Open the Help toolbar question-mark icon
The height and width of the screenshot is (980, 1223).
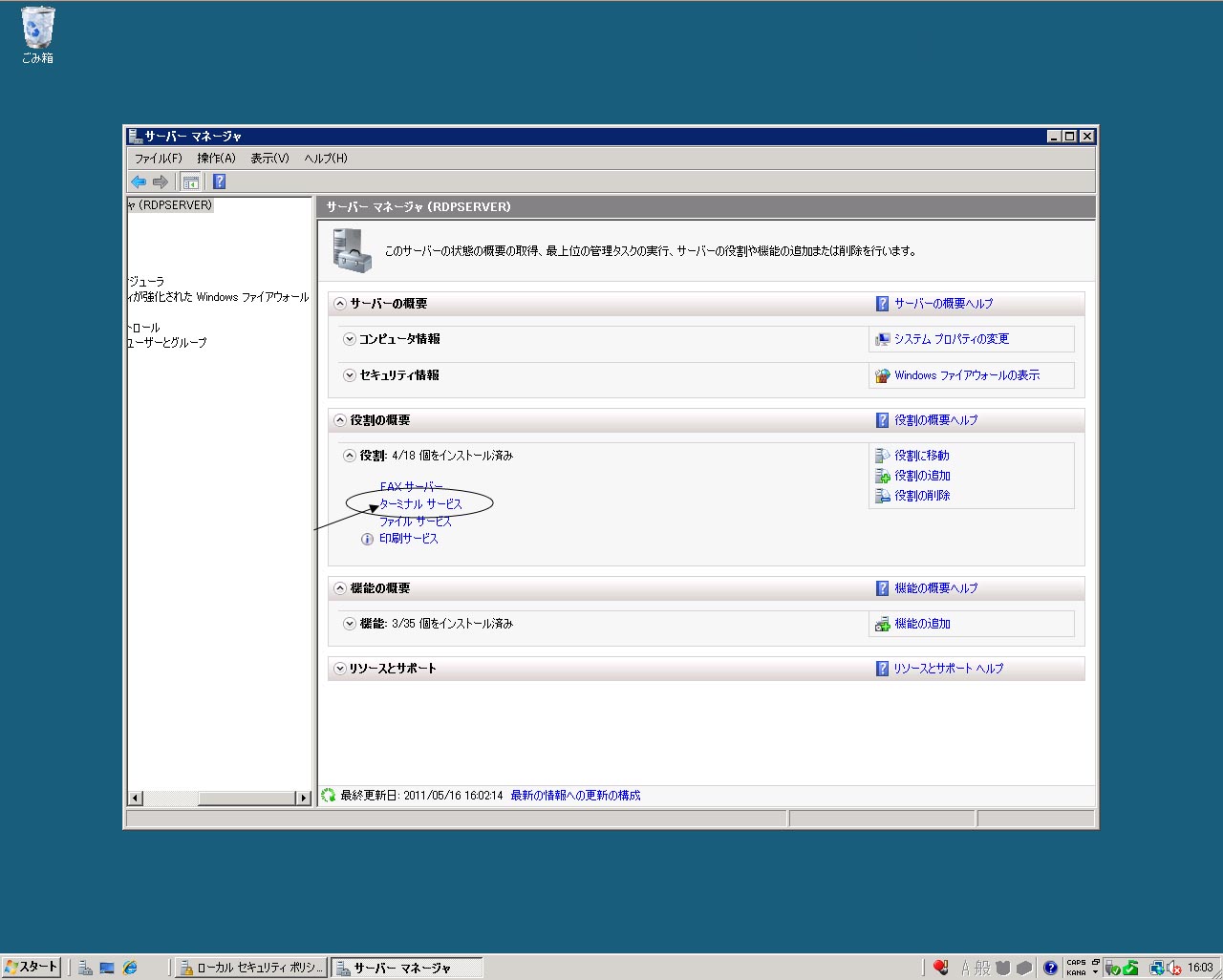point(219,181)
